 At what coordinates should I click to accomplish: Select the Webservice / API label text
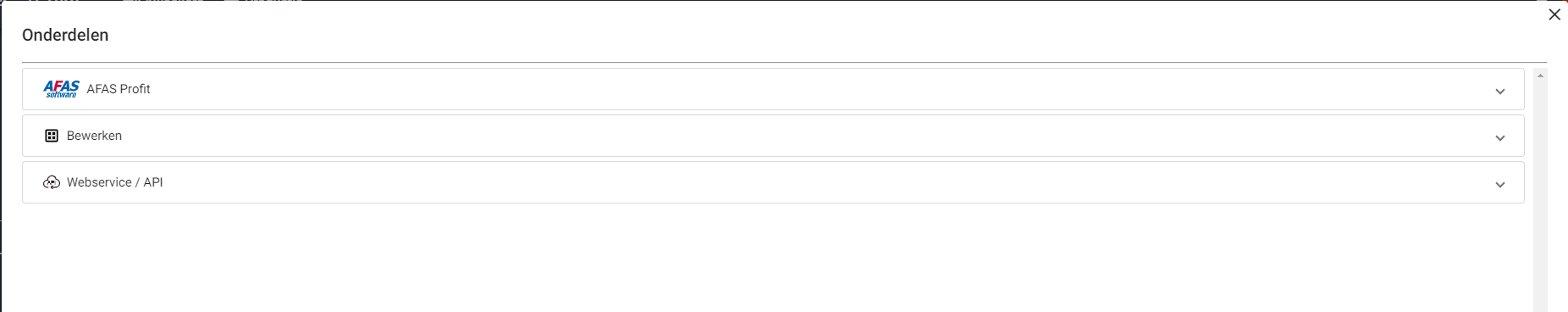tap(115, 182)
